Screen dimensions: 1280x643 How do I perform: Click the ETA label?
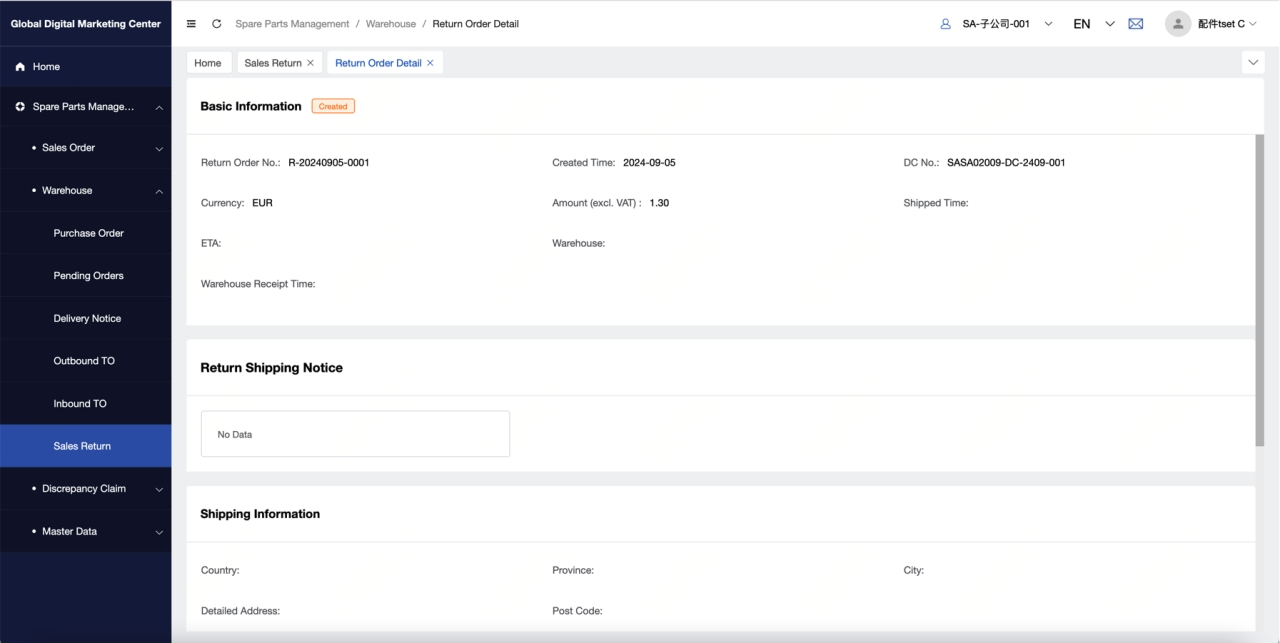pos(211,243)
